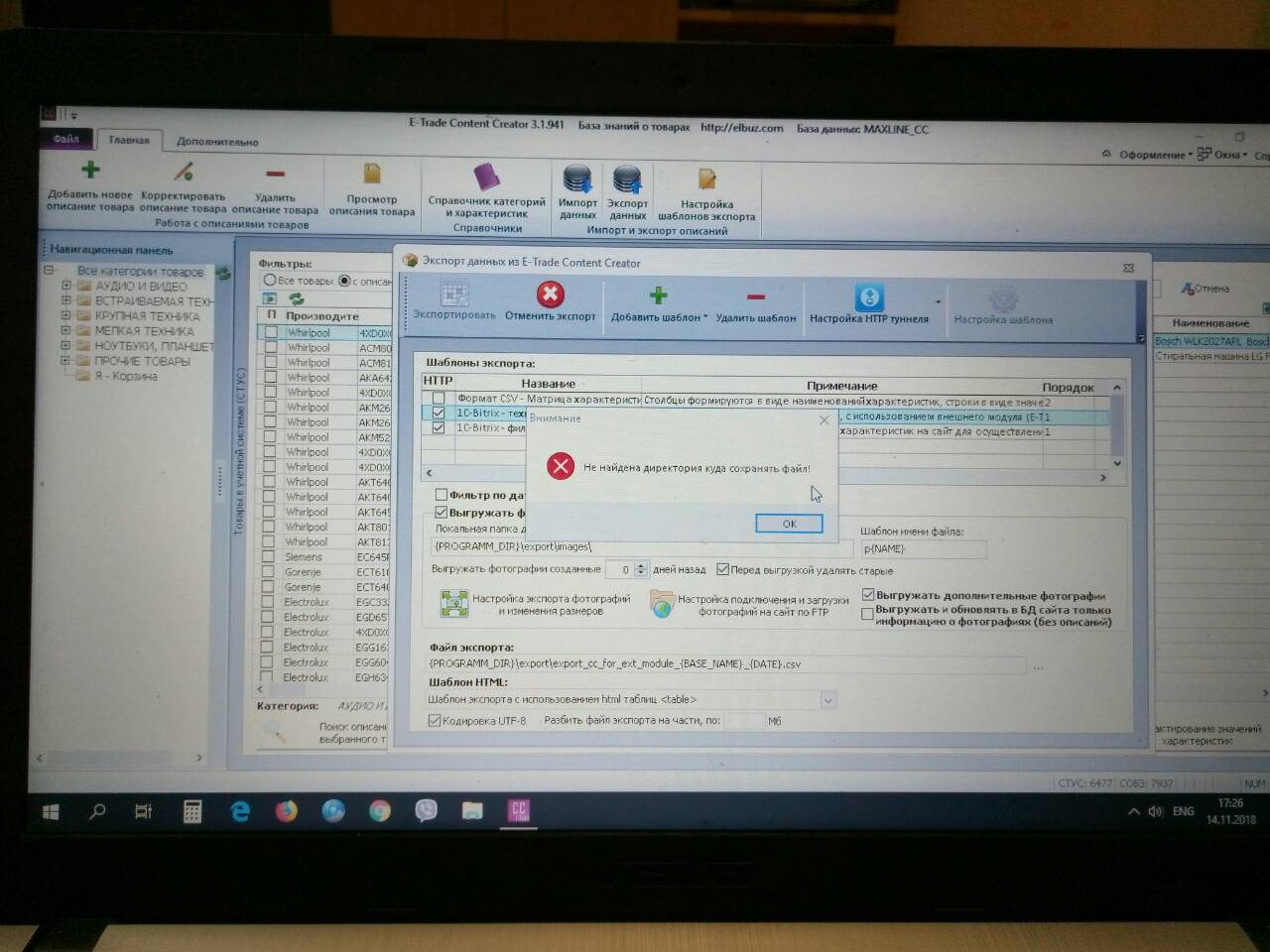Switch to the Главная ribbon tab
Image resolution: width=1270 pixels, height=952 pixels.
[129, 140]
